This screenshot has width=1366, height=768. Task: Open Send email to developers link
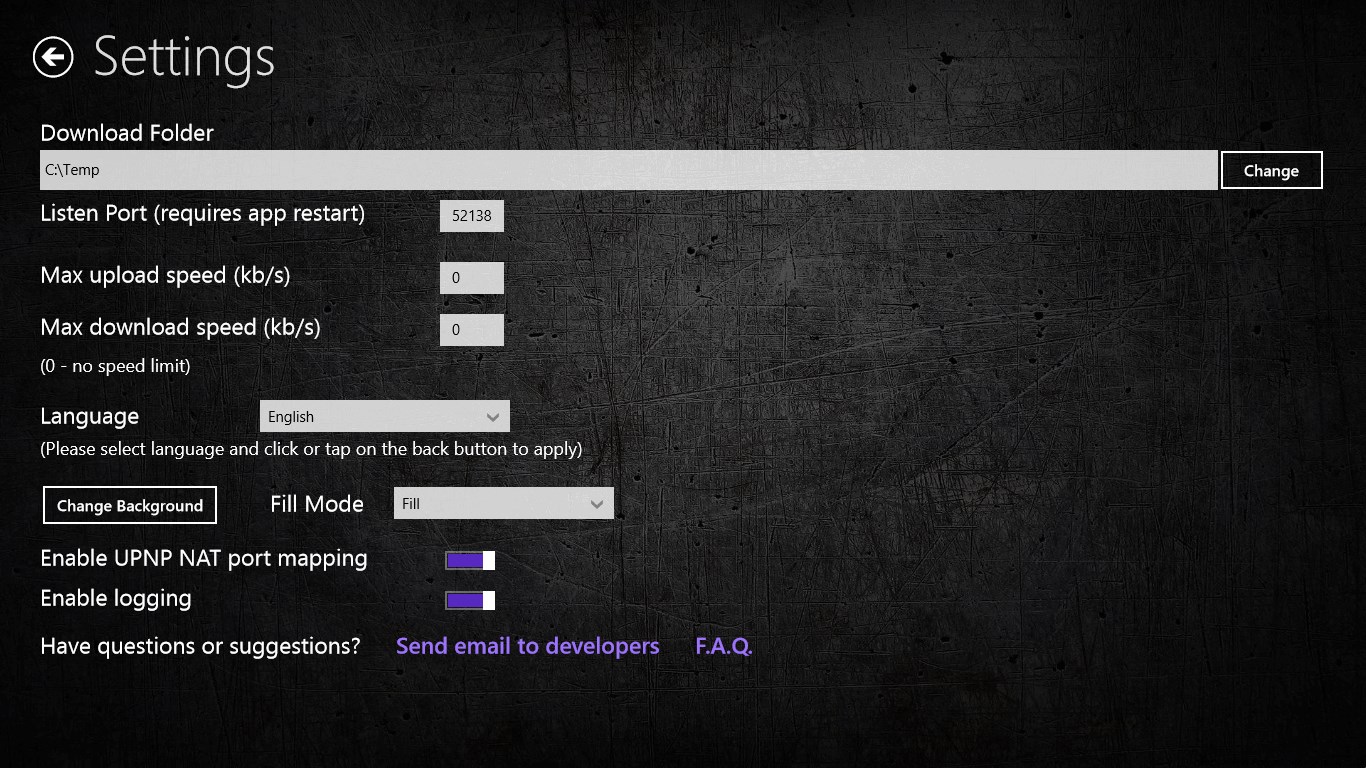tap(527, 646)
